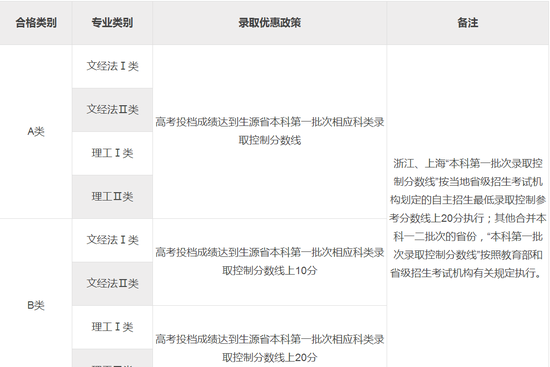Click the 专业类别 column header
550x367 pixels.
click(x=112, y=23)
